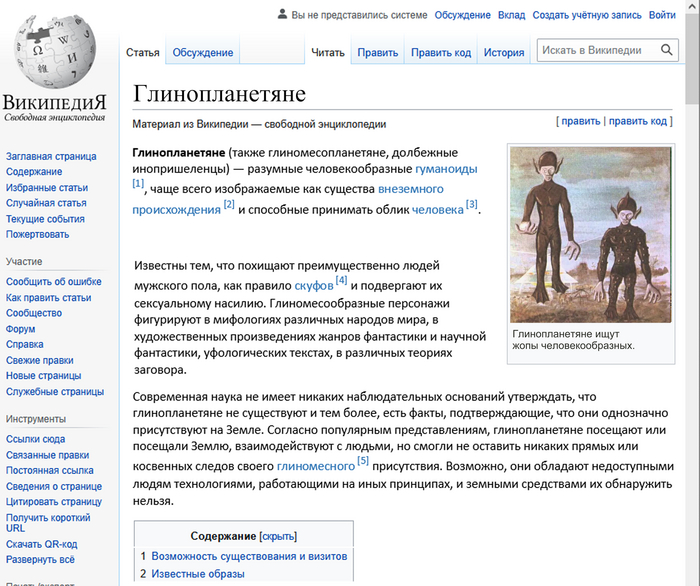Click 'Сообщить об ошибке'
700x586 pixels.
pos(54,282)
